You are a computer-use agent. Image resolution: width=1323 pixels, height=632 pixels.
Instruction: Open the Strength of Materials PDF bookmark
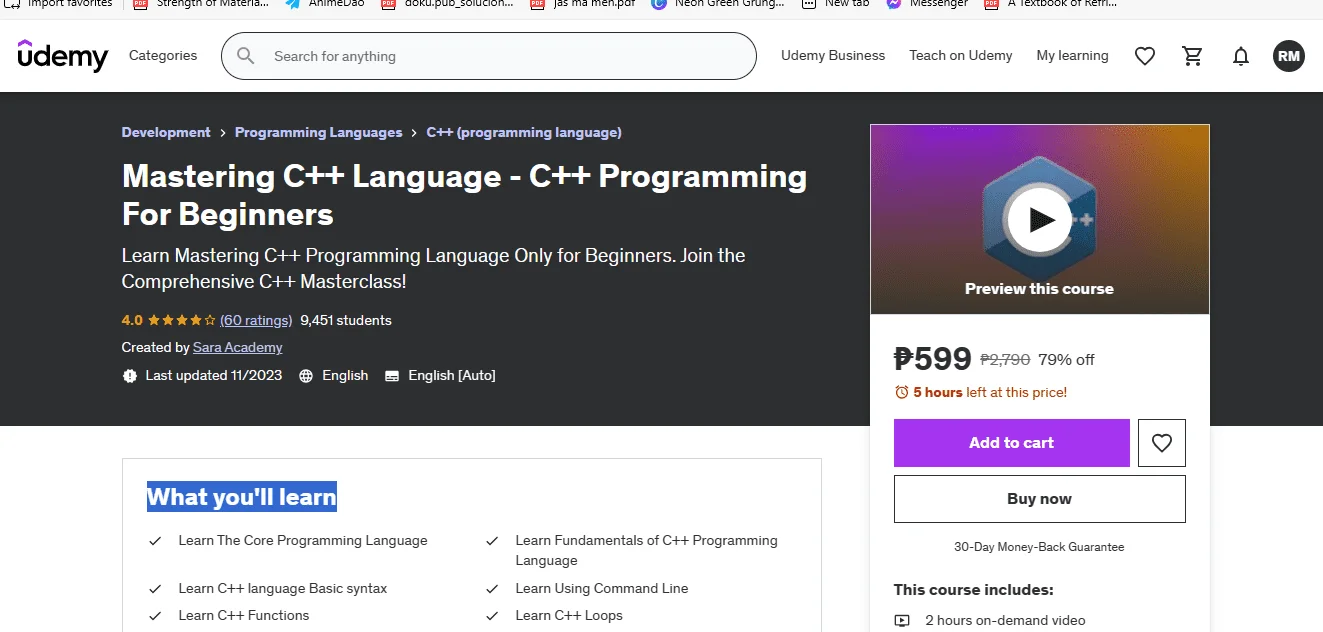click(x=201, y=4)
